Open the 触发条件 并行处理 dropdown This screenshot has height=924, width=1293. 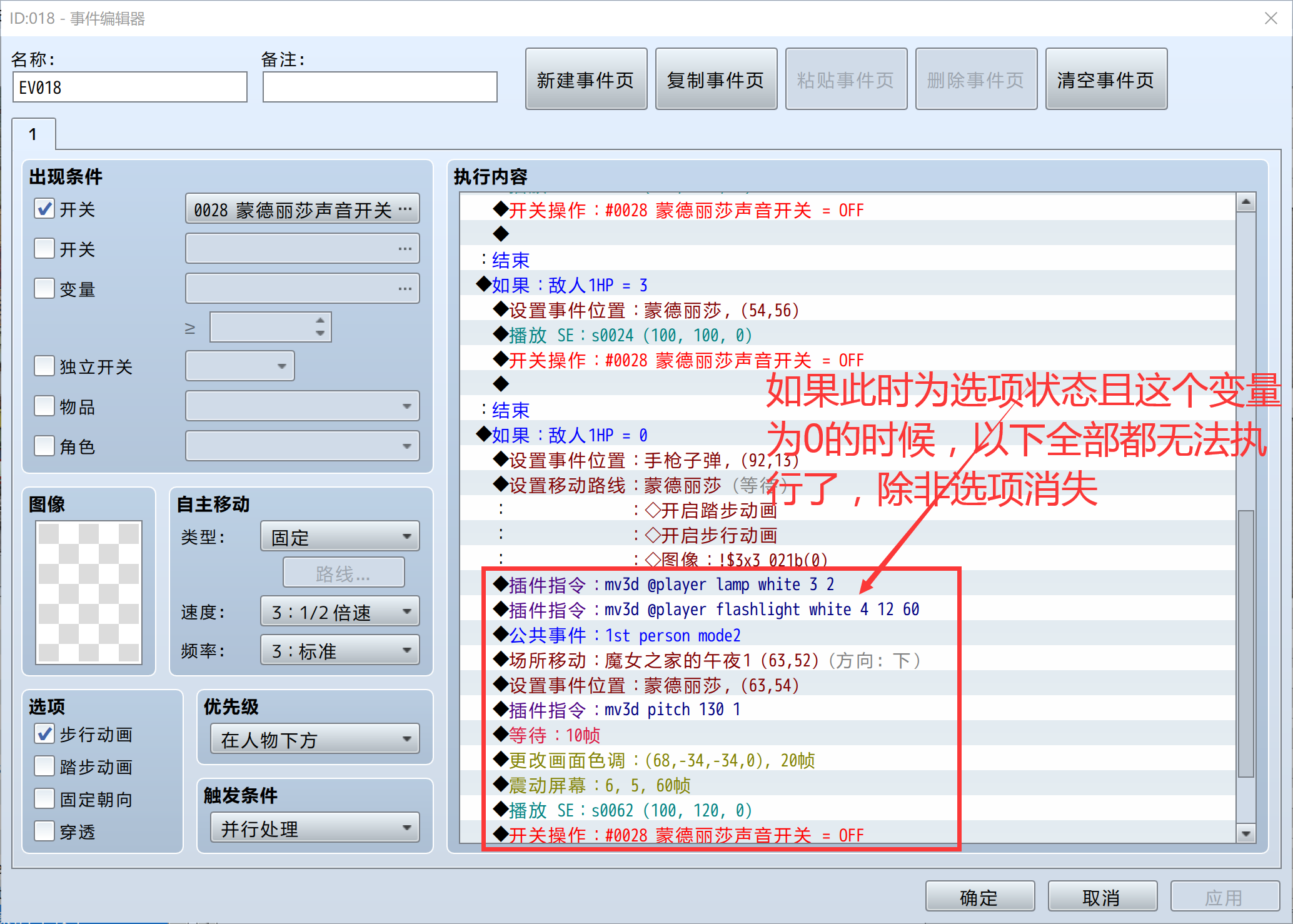[x=315, y=828]
